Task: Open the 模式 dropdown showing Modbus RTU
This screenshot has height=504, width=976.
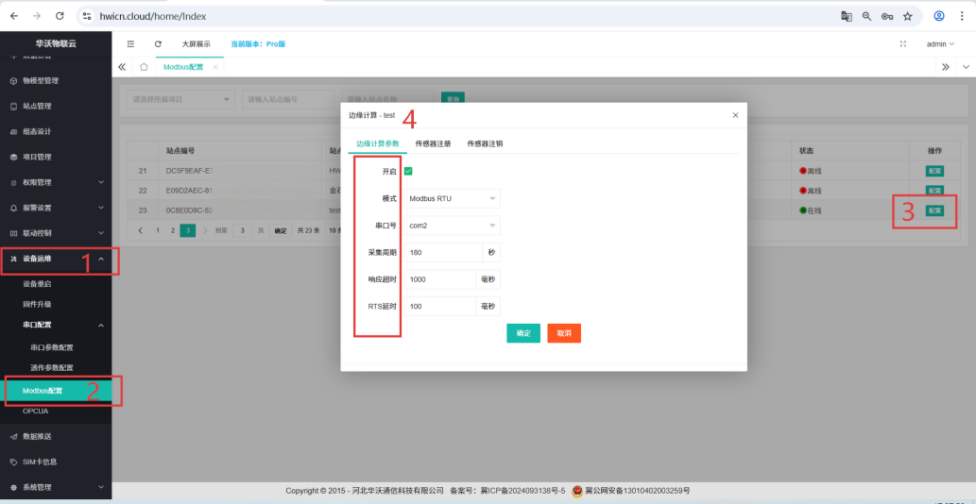Action: pyautogui.click(x=452, y=198)
